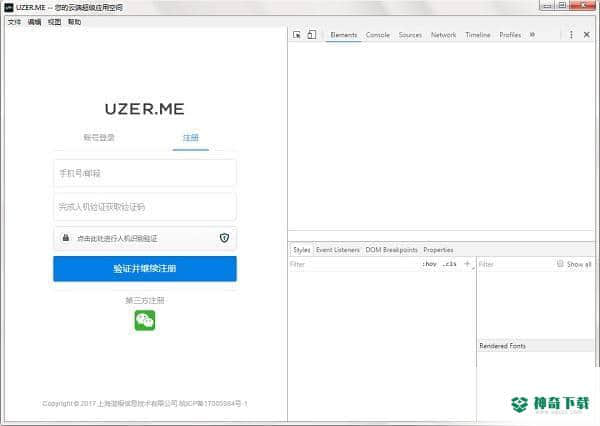This screenshot has width=600, height=426.
Task: Click the shield icon in the verification box
Action: [x=224, y=238]
